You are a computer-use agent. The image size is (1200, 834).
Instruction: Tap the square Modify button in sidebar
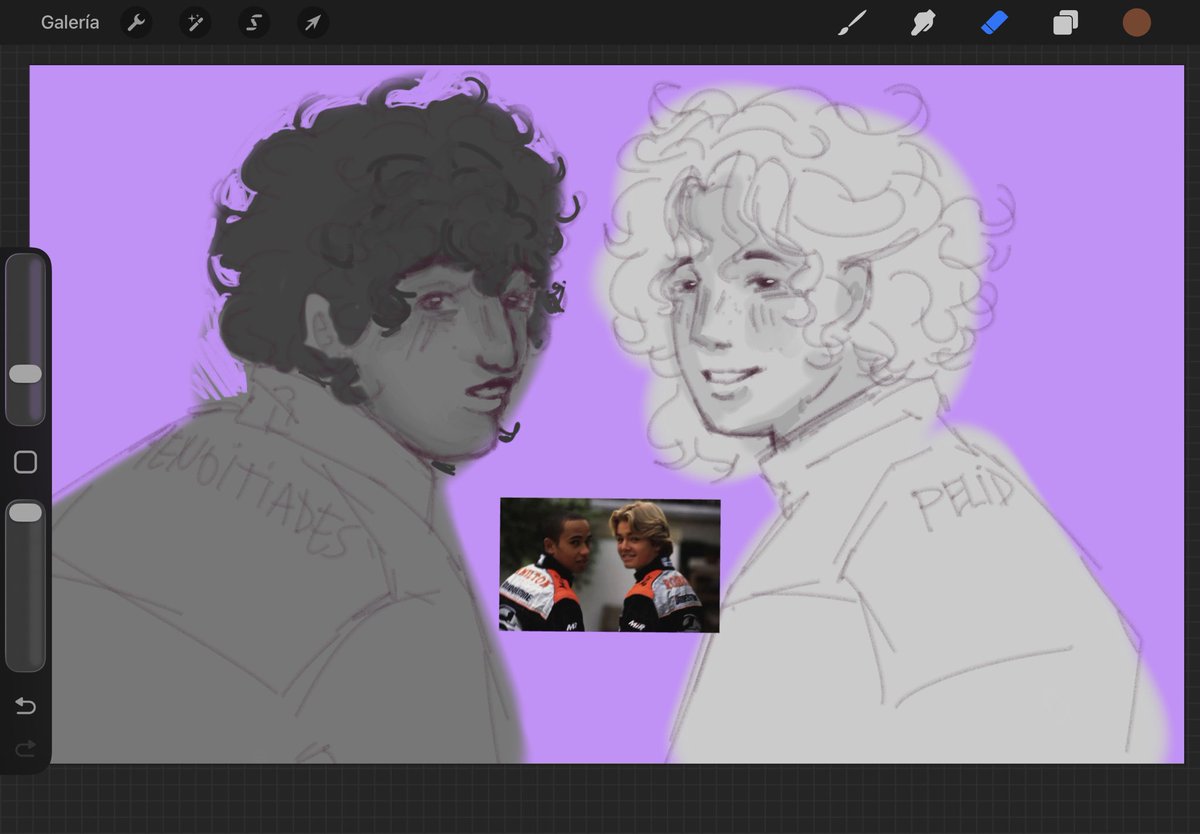pos(26,462)
